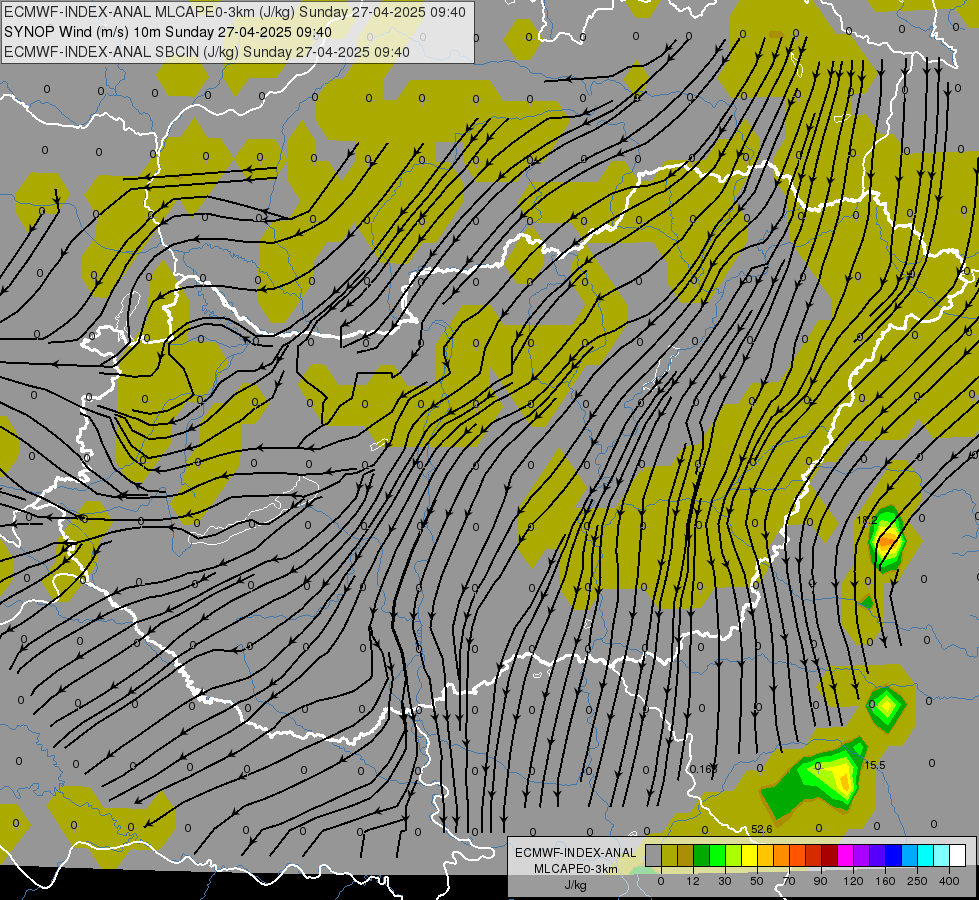Select the red-orange legend swatch after 70
This screenshot has width=979, height=900.
(798, 855)
